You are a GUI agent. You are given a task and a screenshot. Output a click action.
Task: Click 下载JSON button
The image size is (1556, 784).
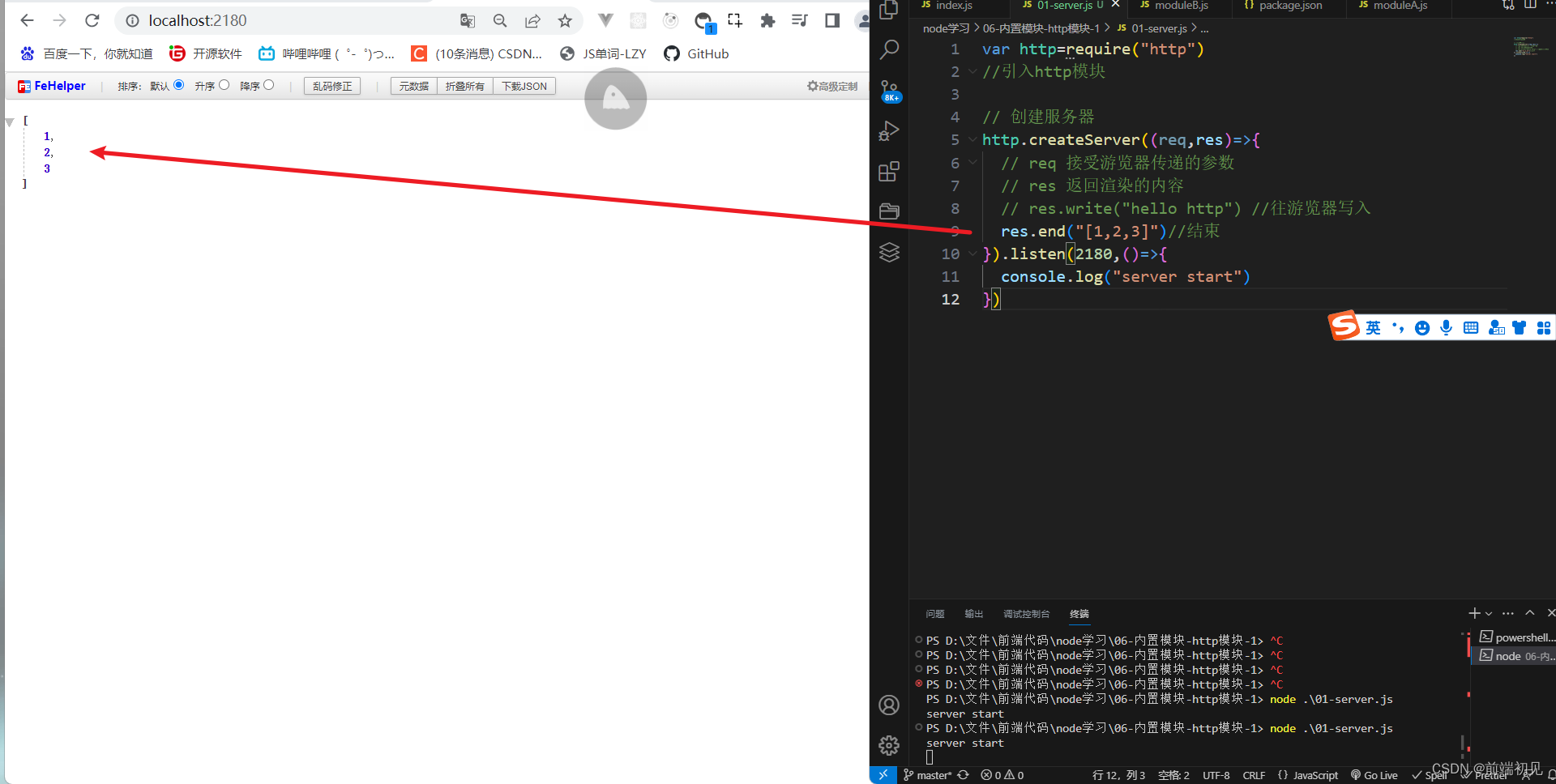click(x=524, y=86)
